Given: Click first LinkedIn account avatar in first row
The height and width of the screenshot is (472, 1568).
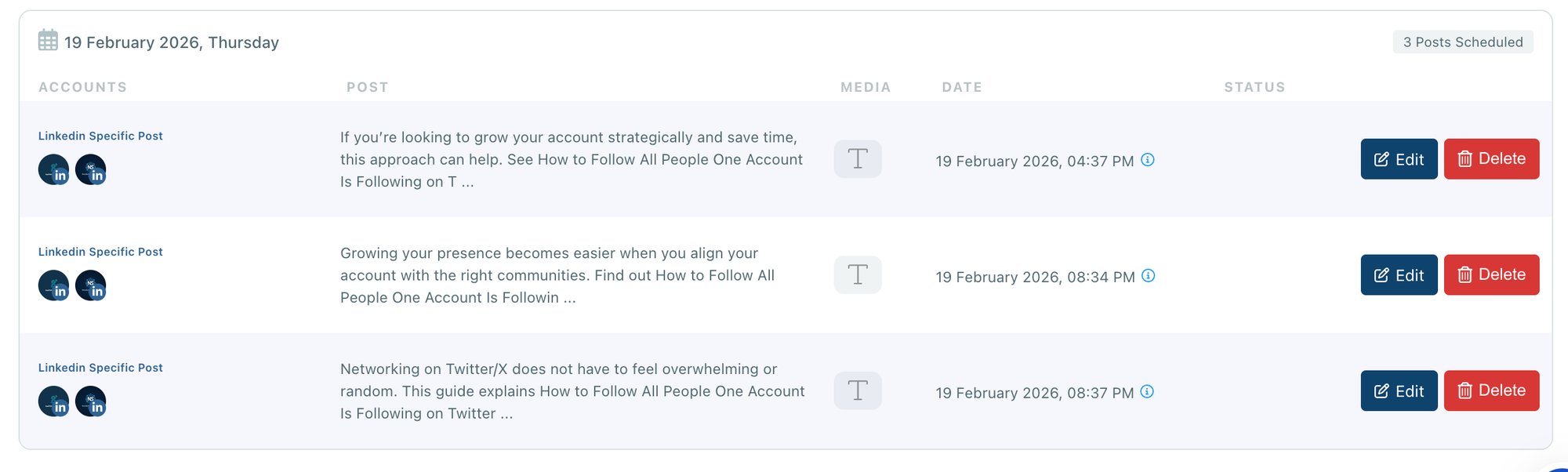Looking at the screenshot, I should click(x=53, y=169).
